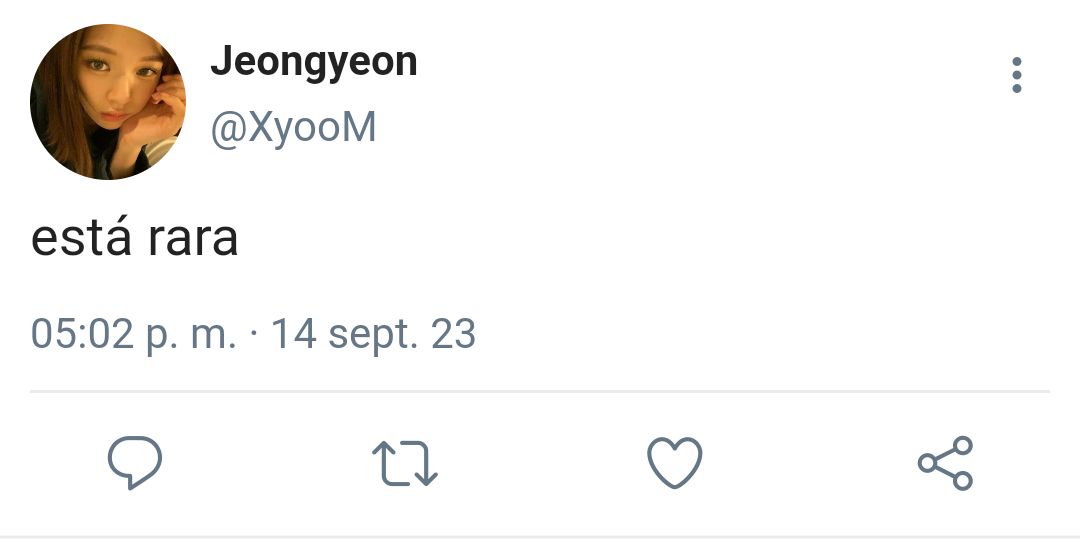Screen dimensions: 1080x555
Task: Visit the author via the bold name
Action: point(313,63)
